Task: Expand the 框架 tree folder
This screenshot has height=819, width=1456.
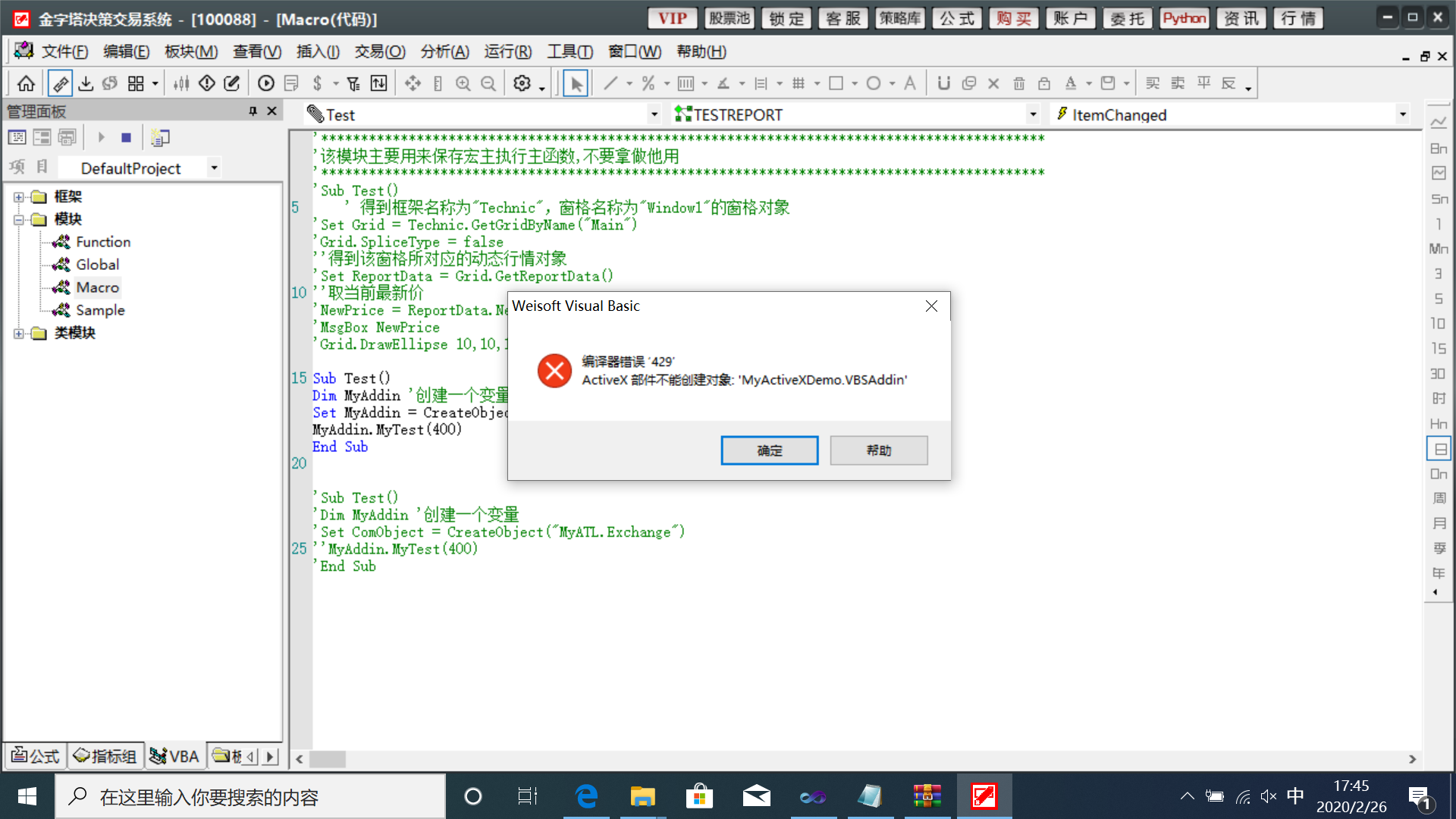Action: click(x=19, y=197)
